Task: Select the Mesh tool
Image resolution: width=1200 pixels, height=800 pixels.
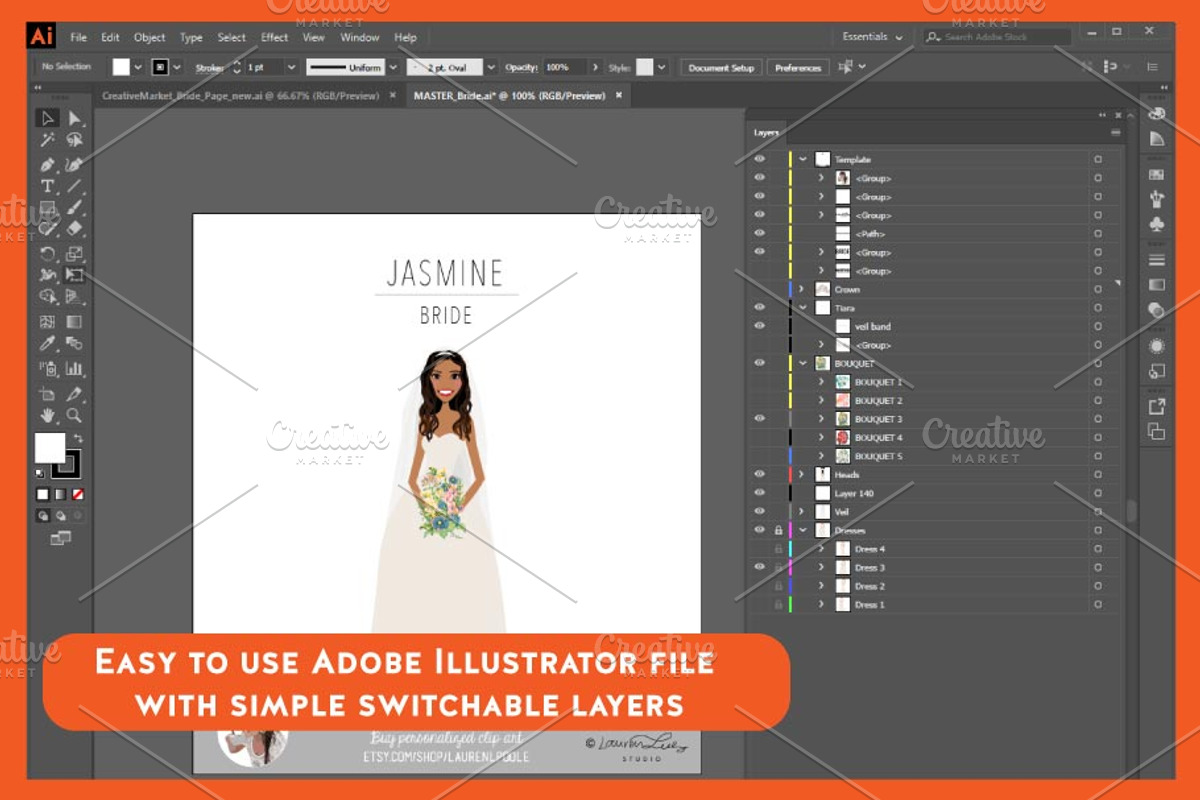Action: tap(47, 321)
